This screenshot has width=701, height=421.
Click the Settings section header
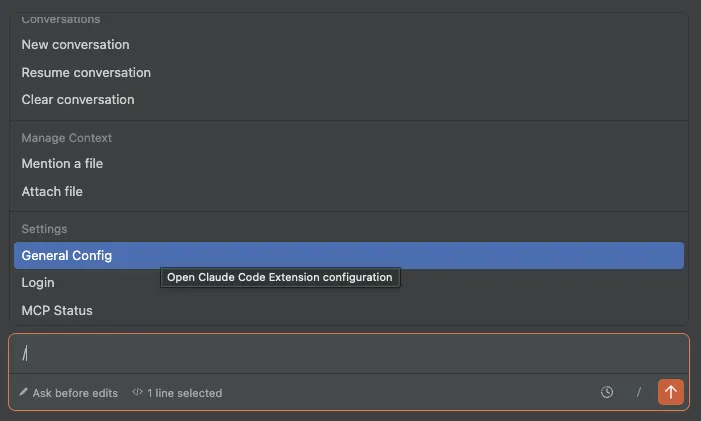(45, 229)
